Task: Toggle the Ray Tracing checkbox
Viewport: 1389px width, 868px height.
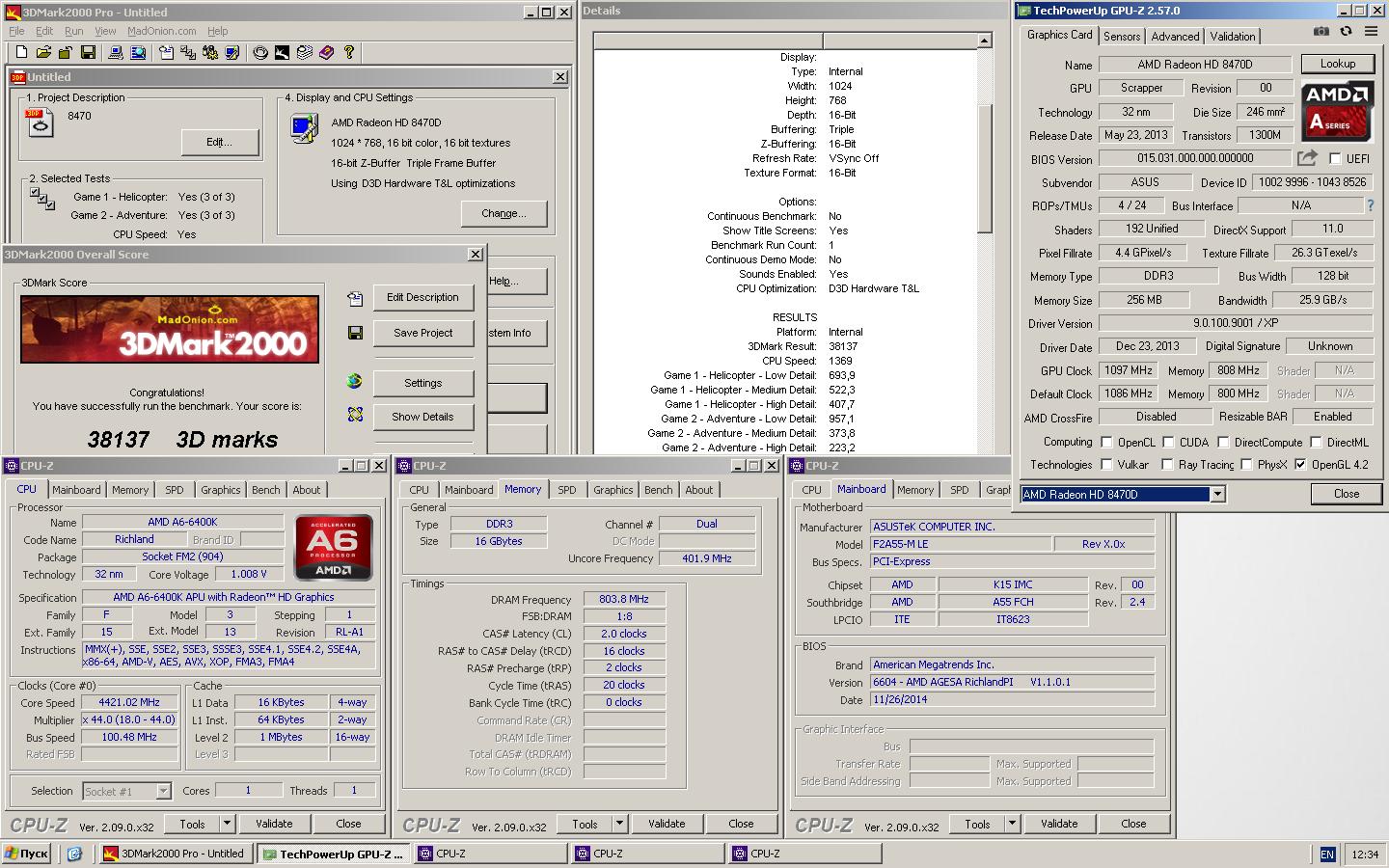Action: point(1166,464)
